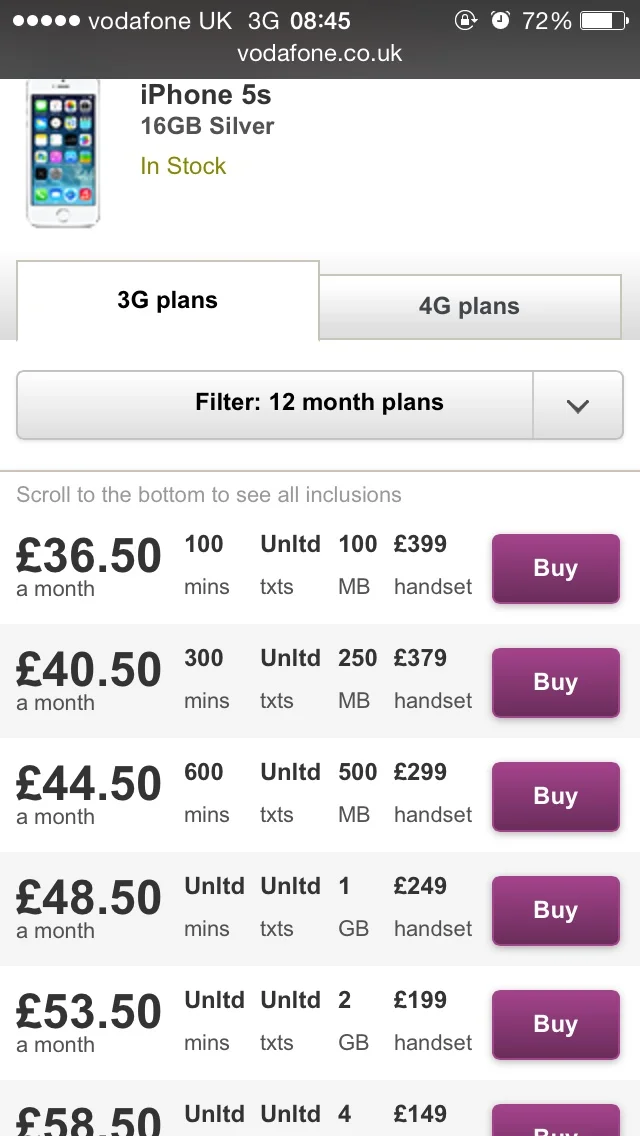Tap the iPhone 5s product title

(207, 94)
